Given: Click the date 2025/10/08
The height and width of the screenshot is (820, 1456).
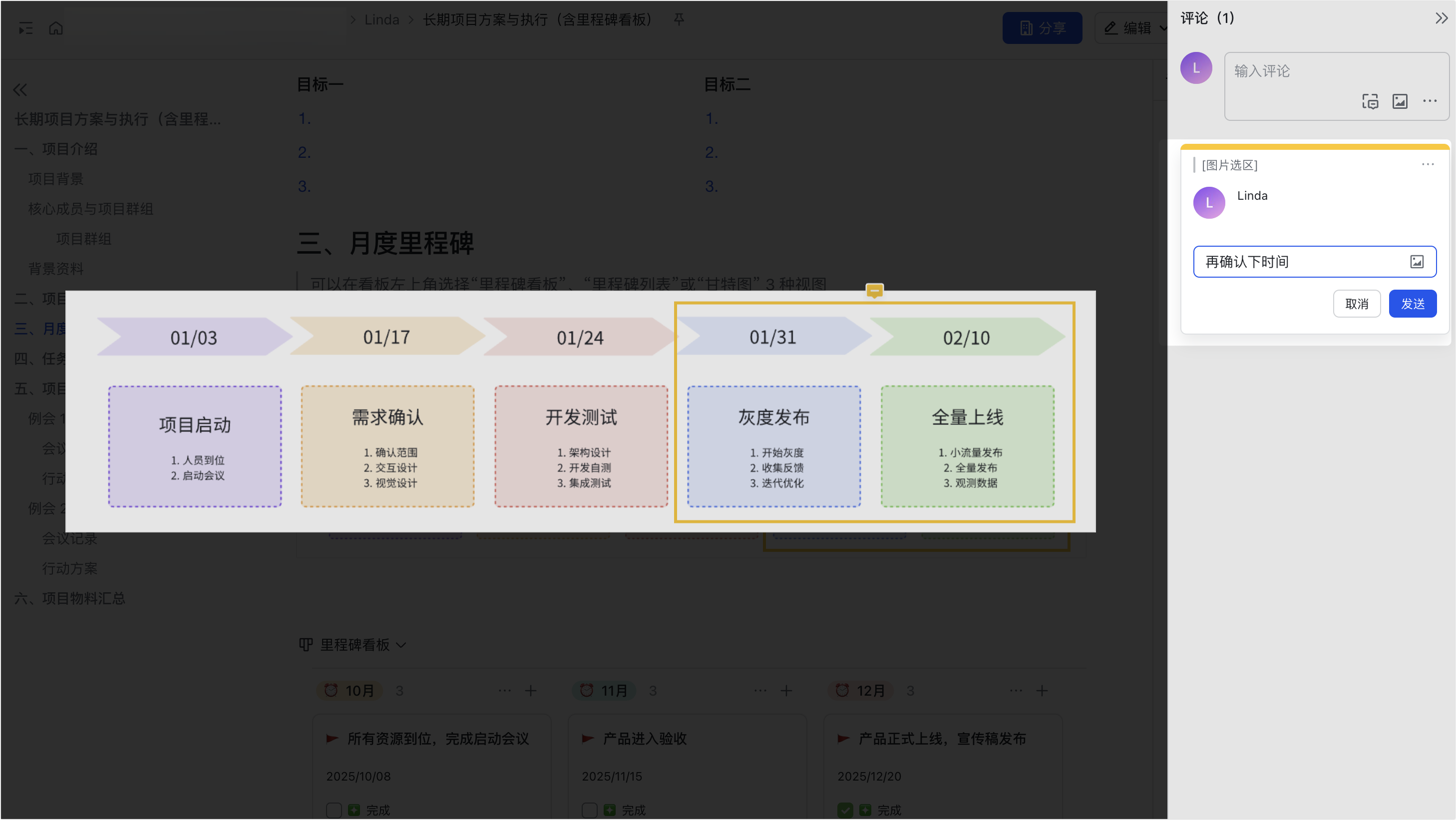Looking at the screenshot, I should (x=359, y=777).
